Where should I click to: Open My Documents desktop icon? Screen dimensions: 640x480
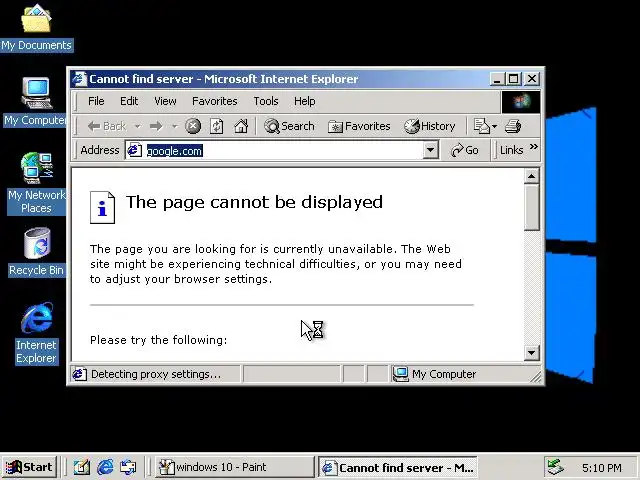coord(36,28)
